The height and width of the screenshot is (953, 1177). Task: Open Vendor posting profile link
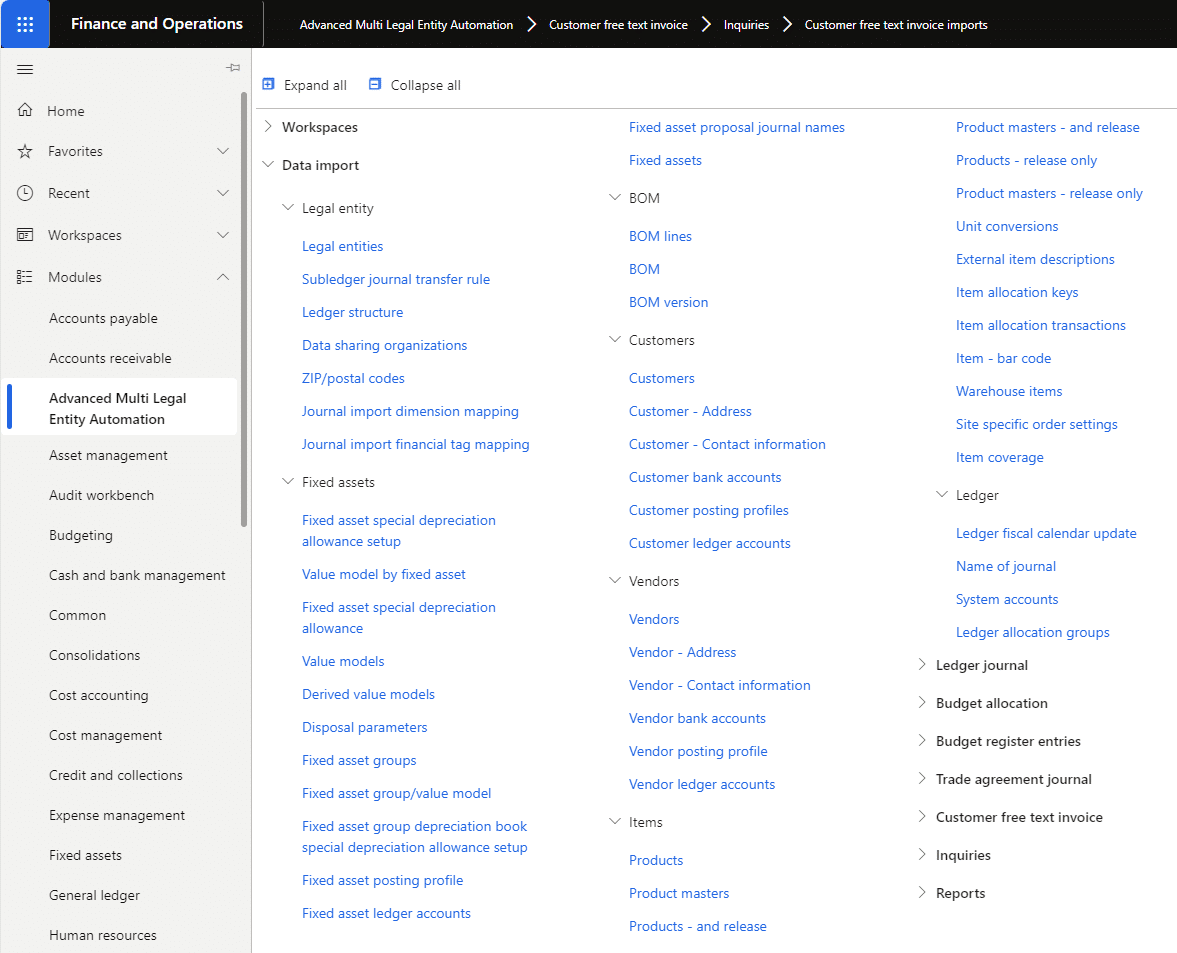click(x=698, y=751)
